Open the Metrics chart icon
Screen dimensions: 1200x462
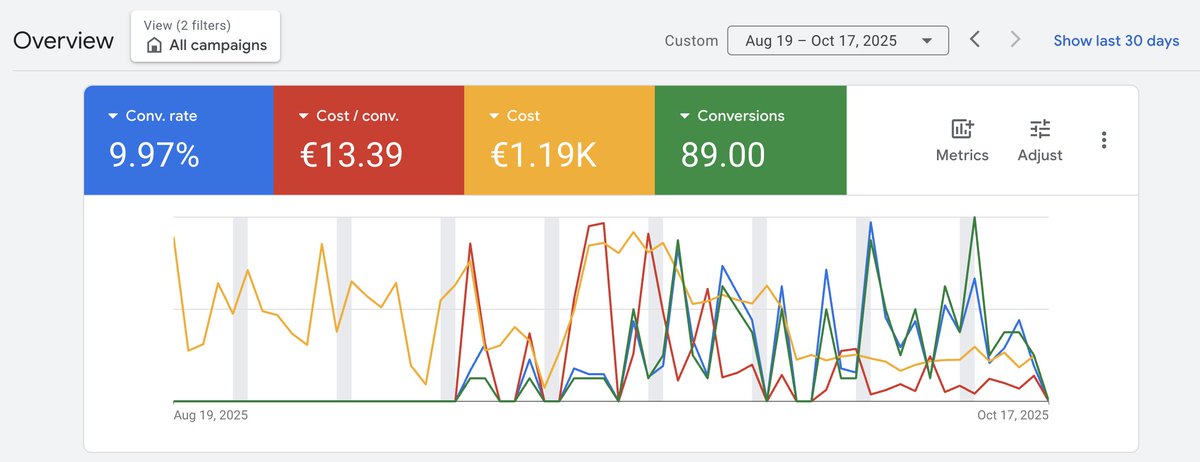point(962,129)
